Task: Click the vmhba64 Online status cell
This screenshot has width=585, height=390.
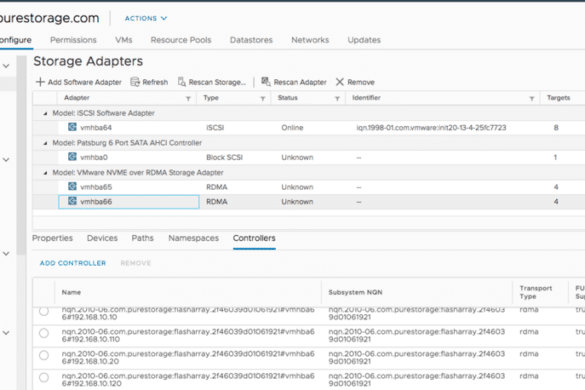Action: point(292,128)
